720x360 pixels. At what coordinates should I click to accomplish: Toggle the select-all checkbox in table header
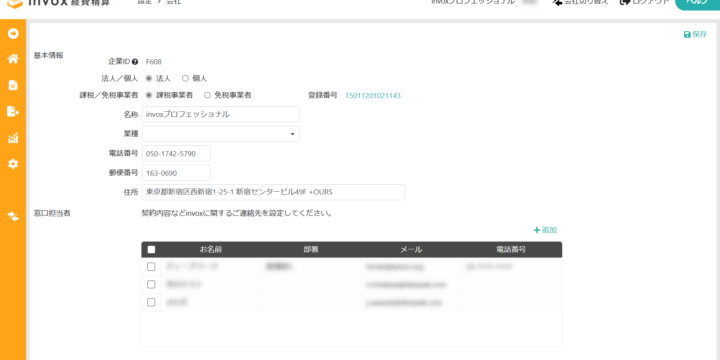[151, 250]
